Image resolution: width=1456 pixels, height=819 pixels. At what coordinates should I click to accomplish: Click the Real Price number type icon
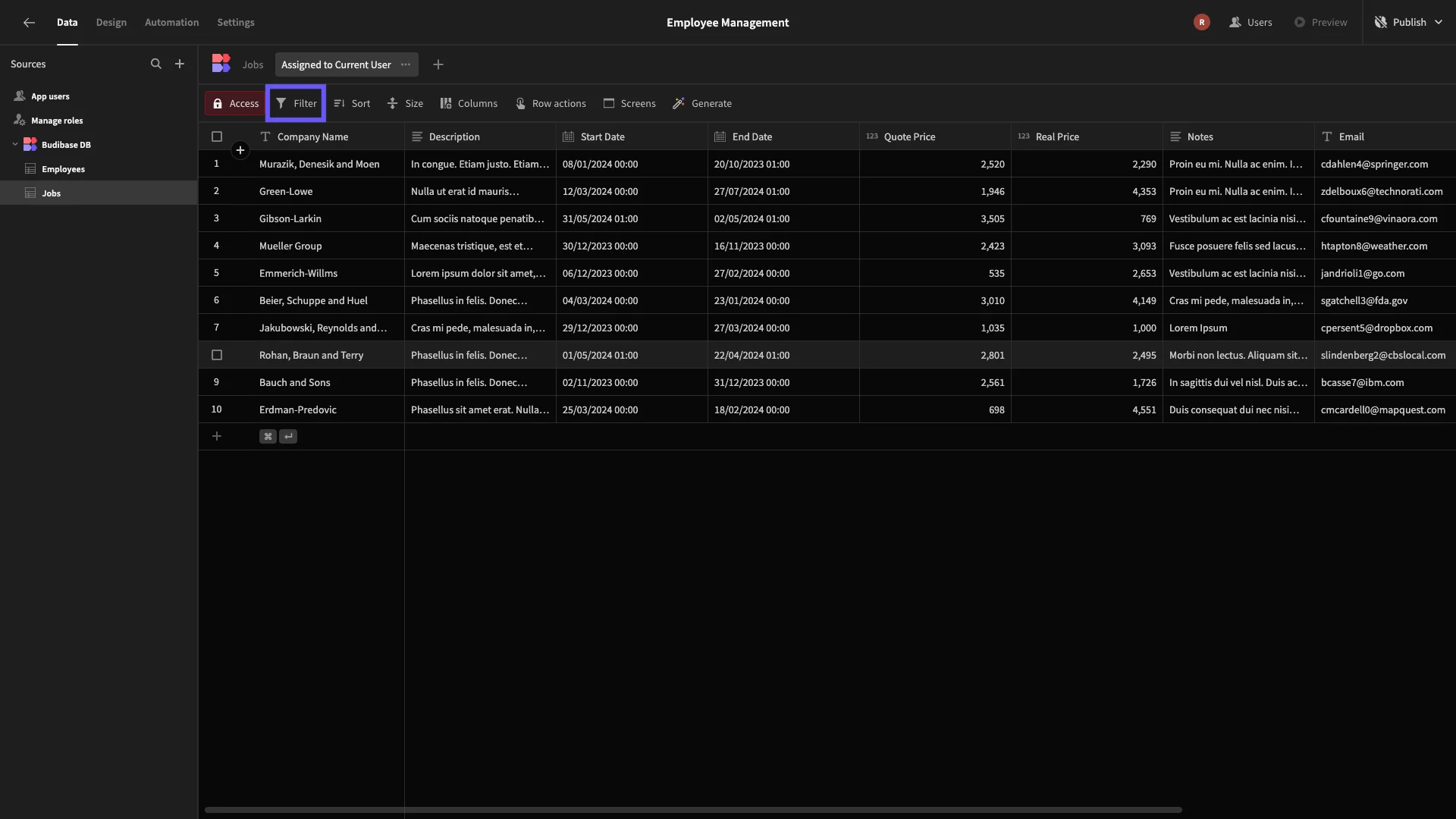point(1024,136)
